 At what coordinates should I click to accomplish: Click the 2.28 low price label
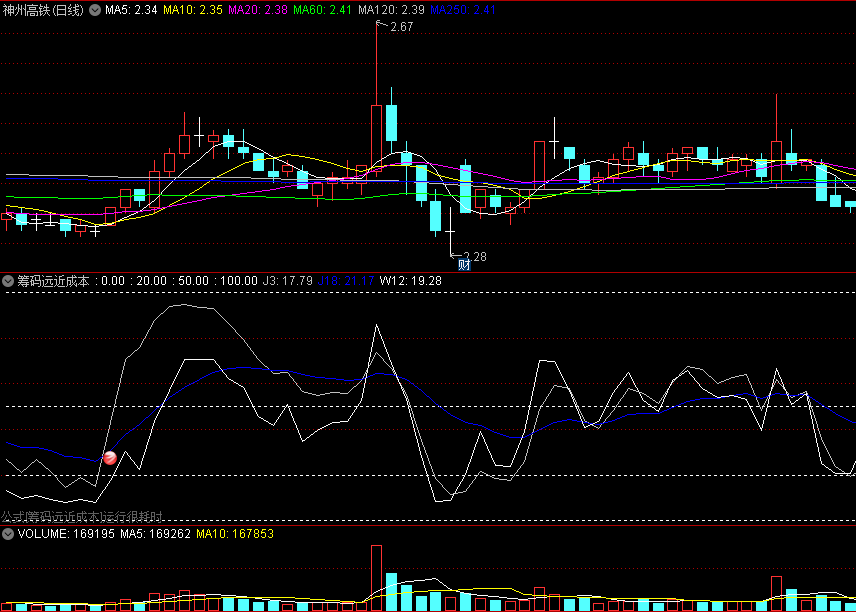474,257
